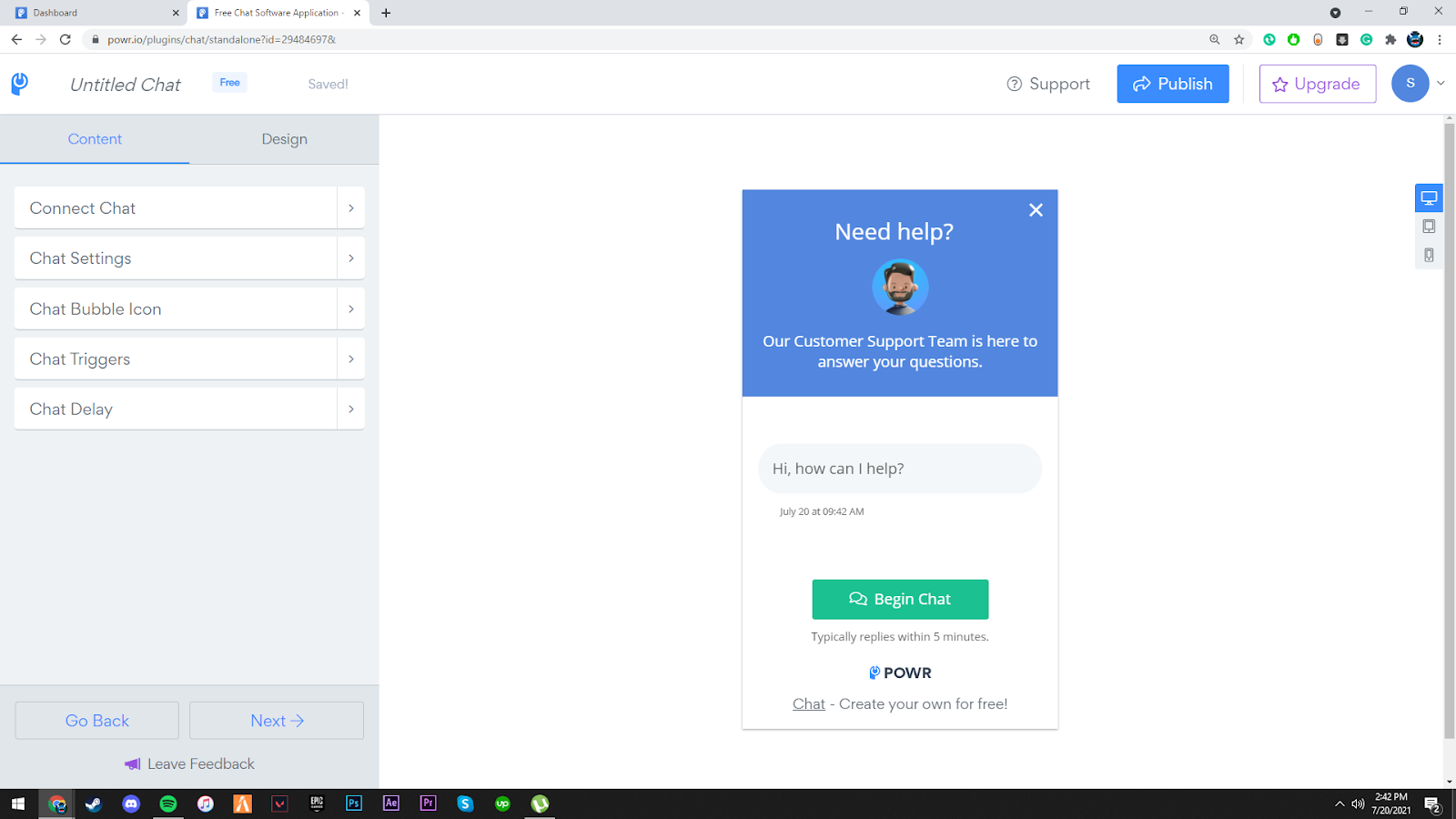Viewport: 1456px width, 819px height.
Task: Open Spotify from the taskbar
Action: click(x=168, y=804)
